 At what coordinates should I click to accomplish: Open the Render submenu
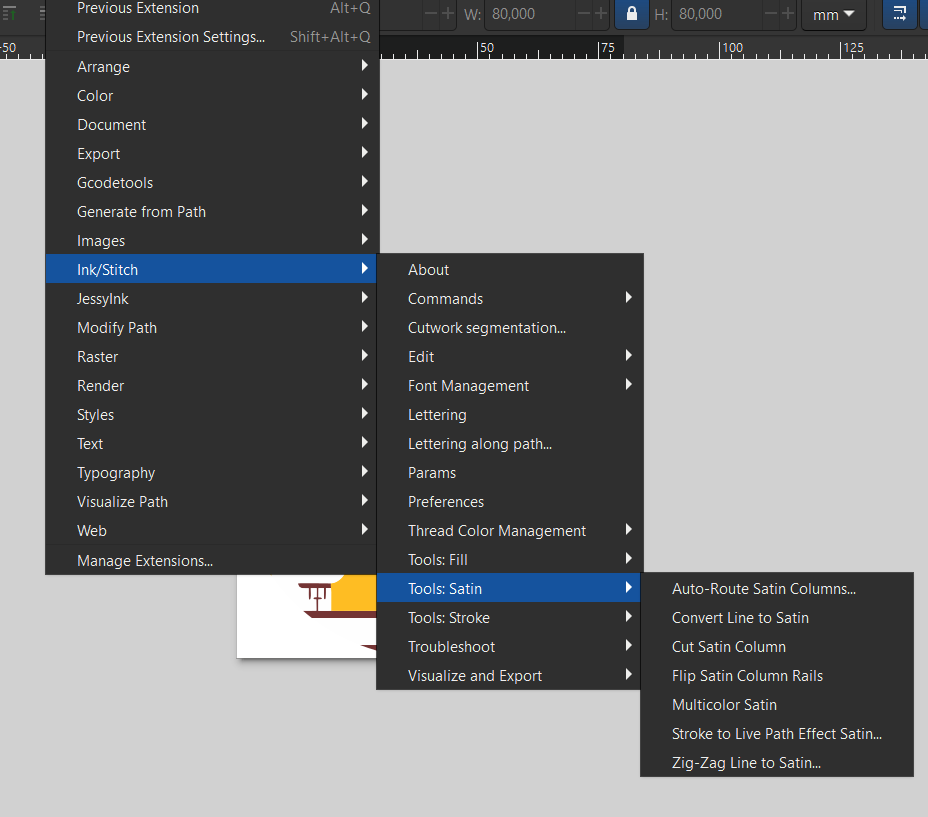[x=211, y=386]
